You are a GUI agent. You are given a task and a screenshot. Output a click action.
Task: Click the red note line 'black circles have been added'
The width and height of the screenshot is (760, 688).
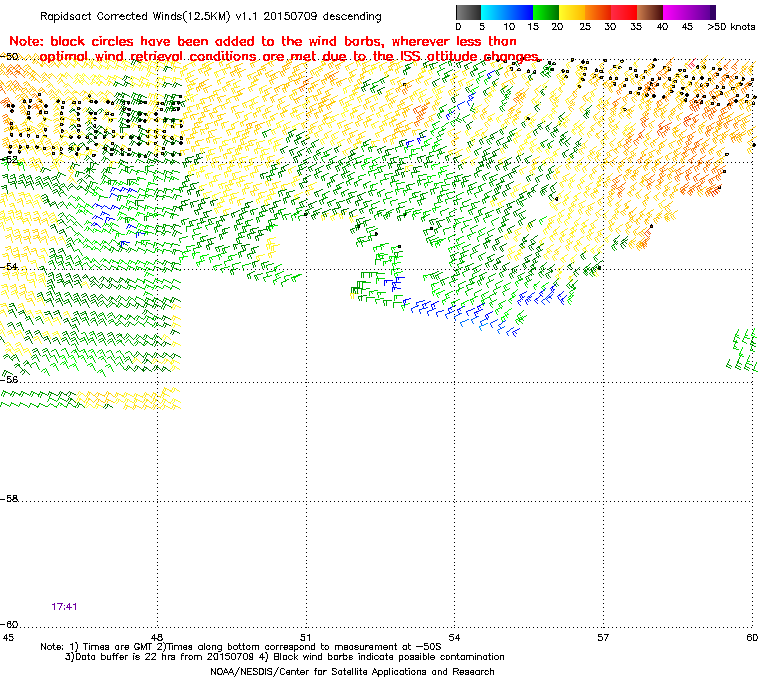263,41
